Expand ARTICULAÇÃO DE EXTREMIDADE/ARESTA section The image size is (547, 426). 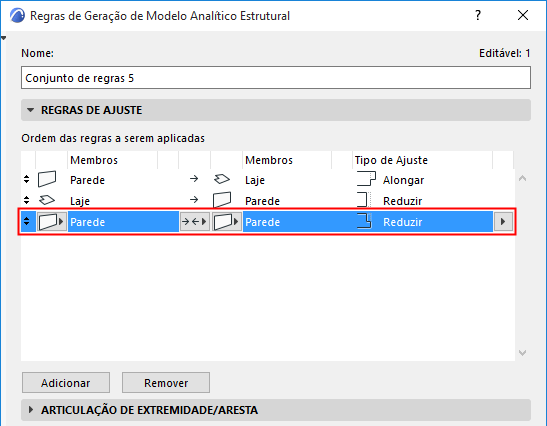31,410
